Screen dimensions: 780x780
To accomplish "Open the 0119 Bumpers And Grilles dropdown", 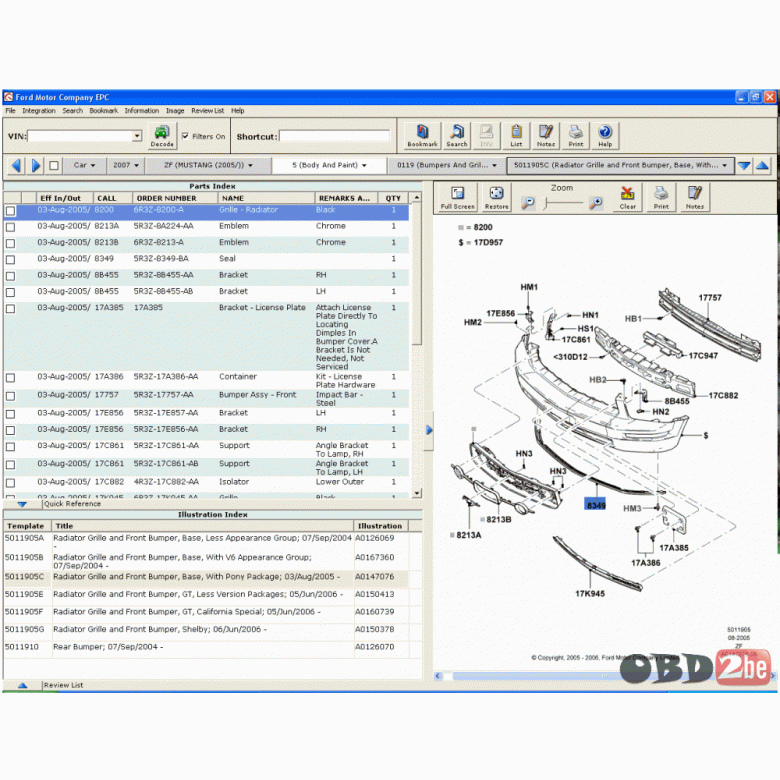I will pos(447,165).
